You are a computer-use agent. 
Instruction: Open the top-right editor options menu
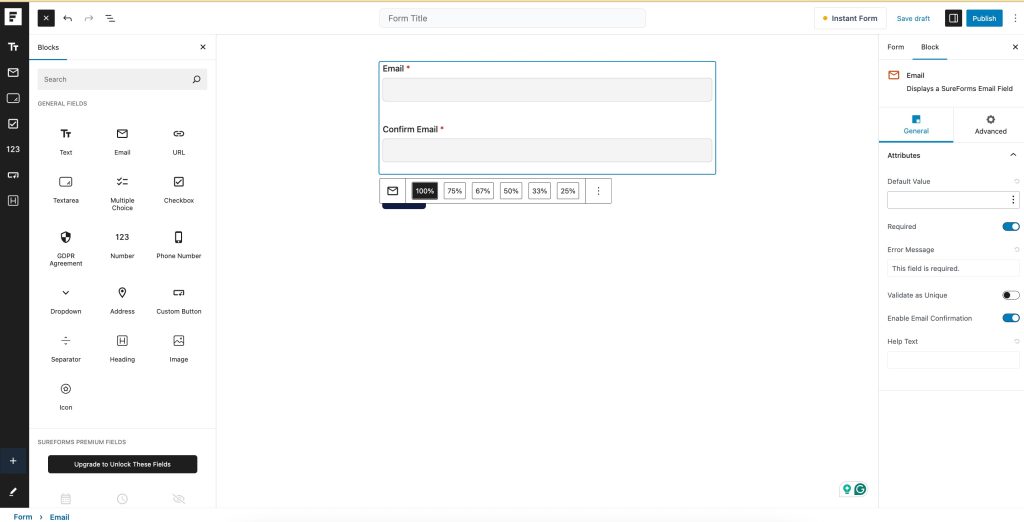point(1015,18)
